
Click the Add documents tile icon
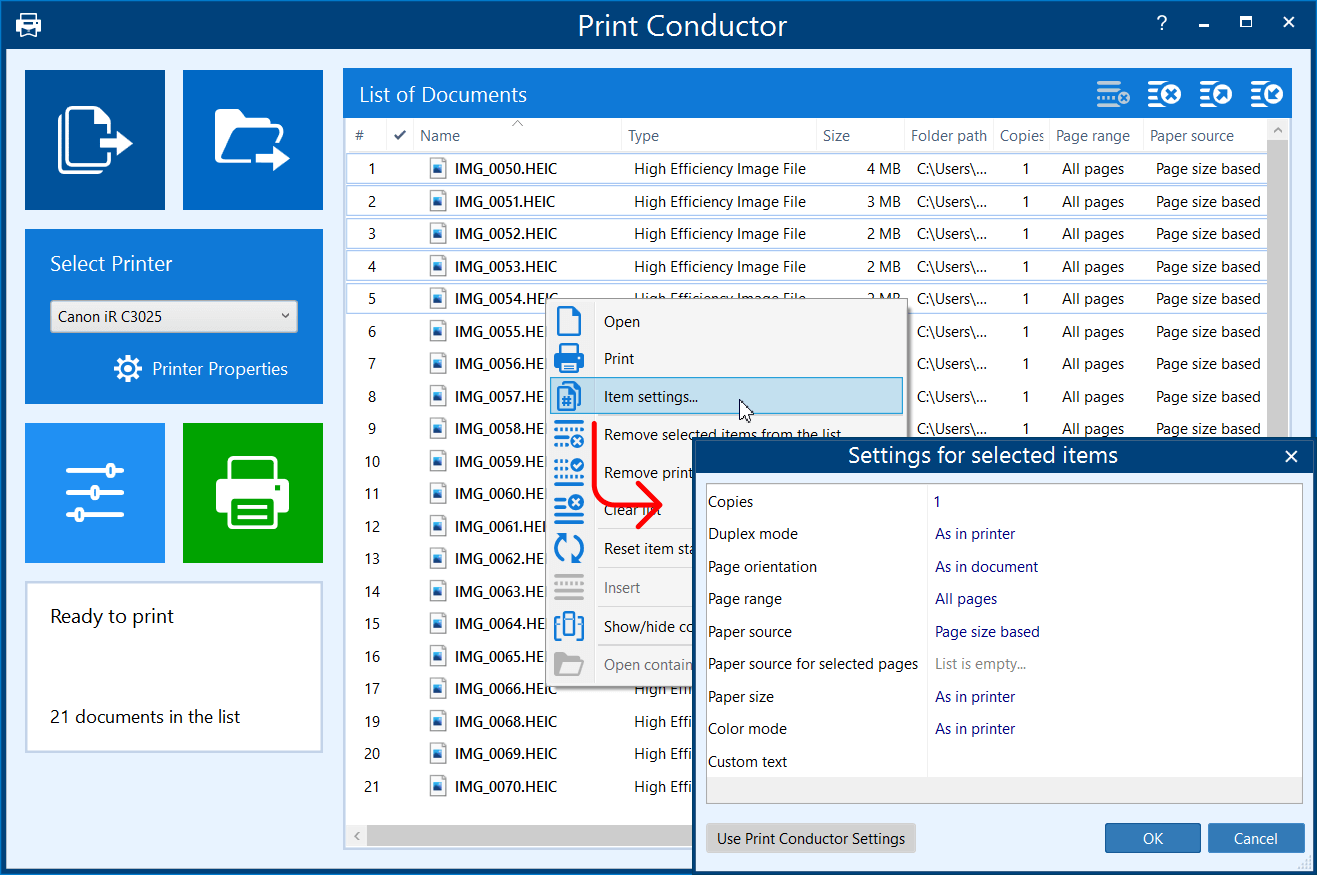(95, 140)
